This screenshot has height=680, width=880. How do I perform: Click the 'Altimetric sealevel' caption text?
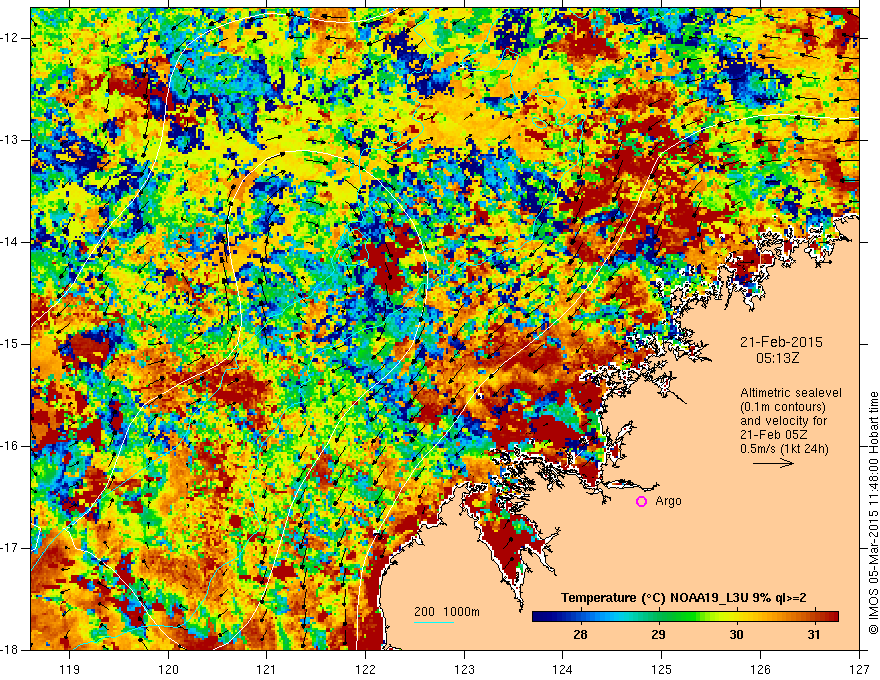pyautogui.click(x=791, y=393)
